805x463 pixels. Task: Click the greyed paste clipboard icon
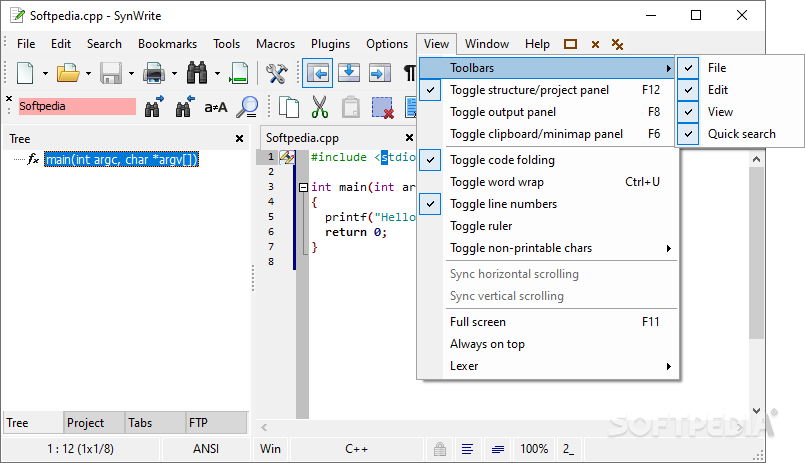[351, 107]
